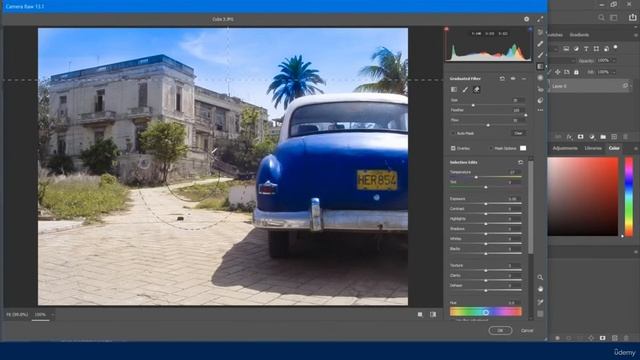Viewport: 640px width, 360px height.
Task: Click the Camera Raw panel scrollbar
Action: pos(531,206)
